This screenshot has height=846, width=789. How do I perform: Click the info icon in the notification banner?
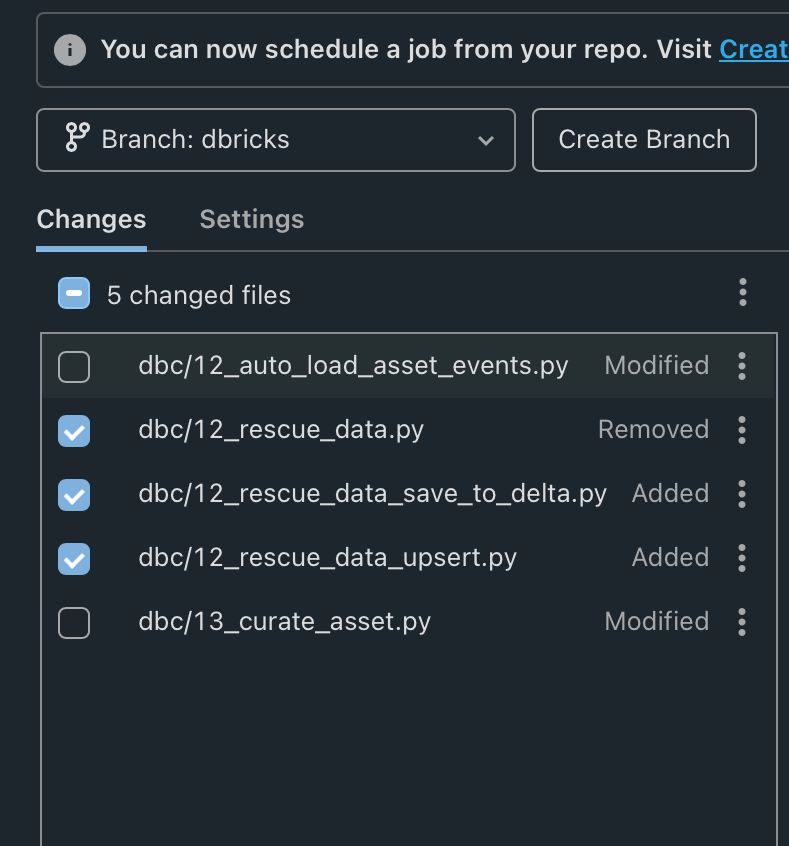[x=69, y=49]
